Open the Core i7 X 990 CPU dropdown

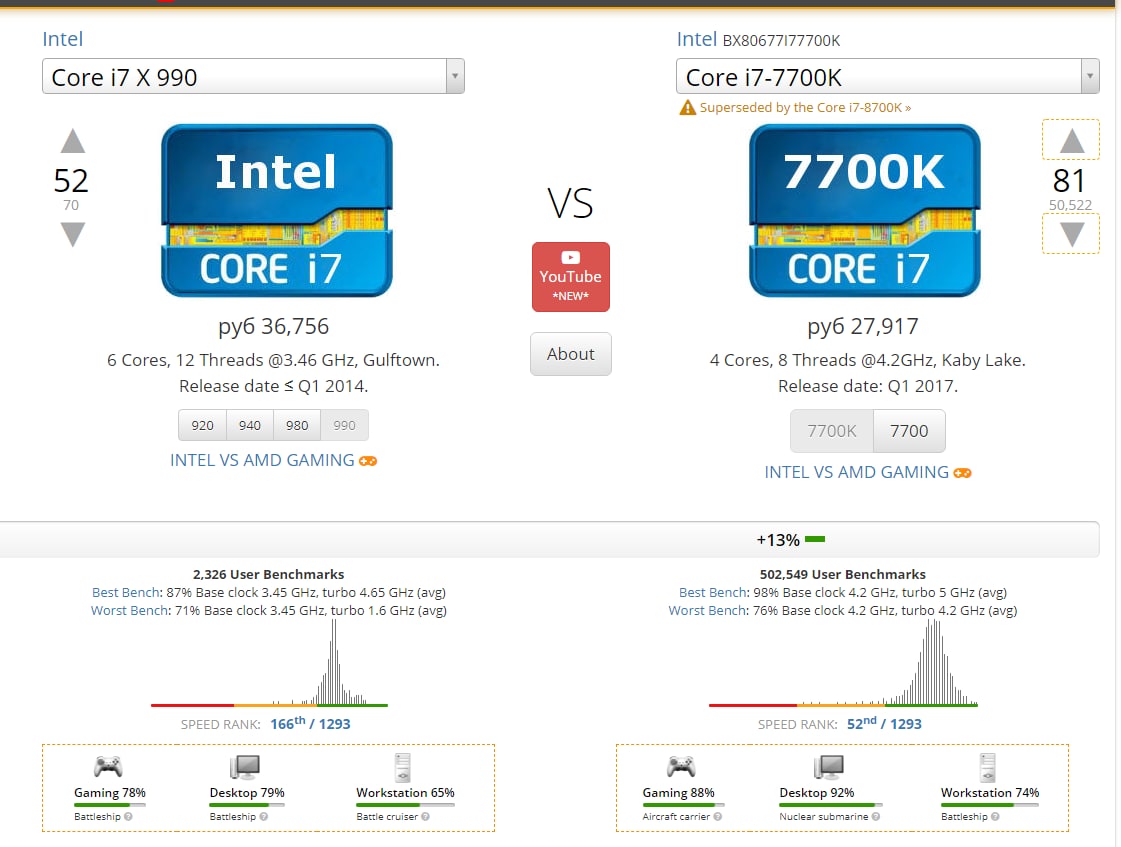click(x=253, y=76)
